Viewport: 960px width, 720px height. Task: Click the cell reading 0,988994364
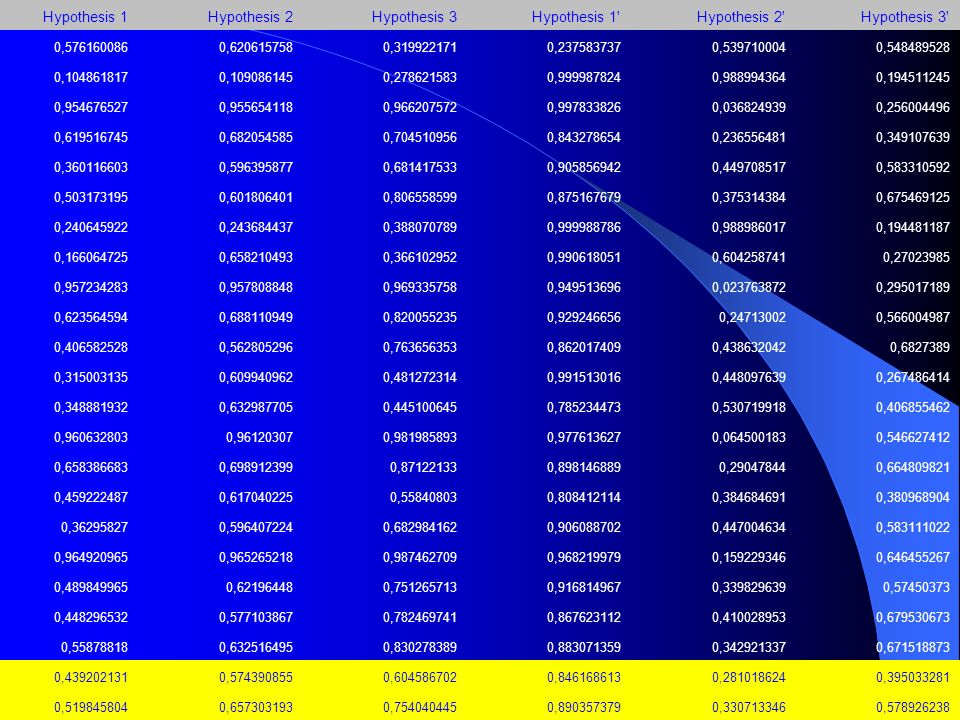pos(749,77)
